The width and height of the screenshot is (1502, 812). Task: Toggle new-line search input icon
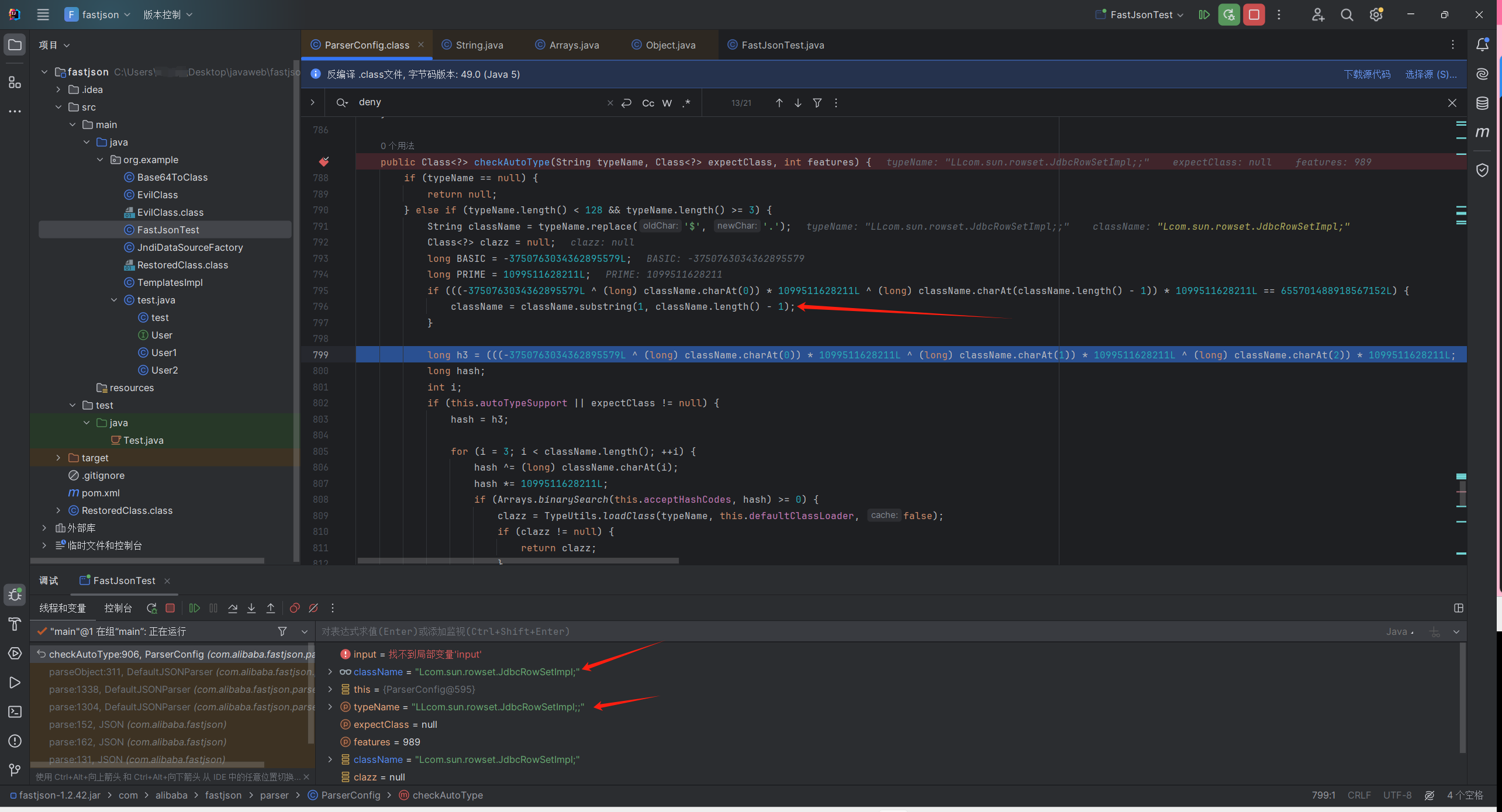coord(626,103)
